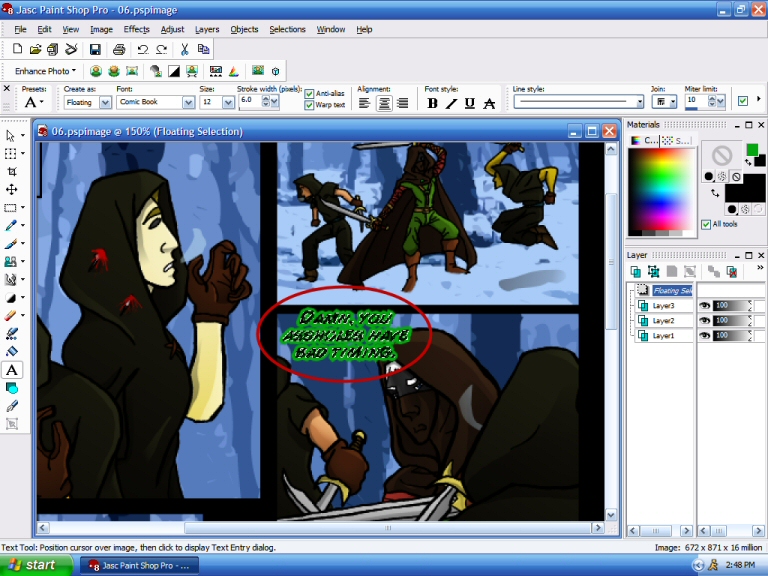Click the Print icon in the toolbar

pyautogui.click(x=119, y=49)
